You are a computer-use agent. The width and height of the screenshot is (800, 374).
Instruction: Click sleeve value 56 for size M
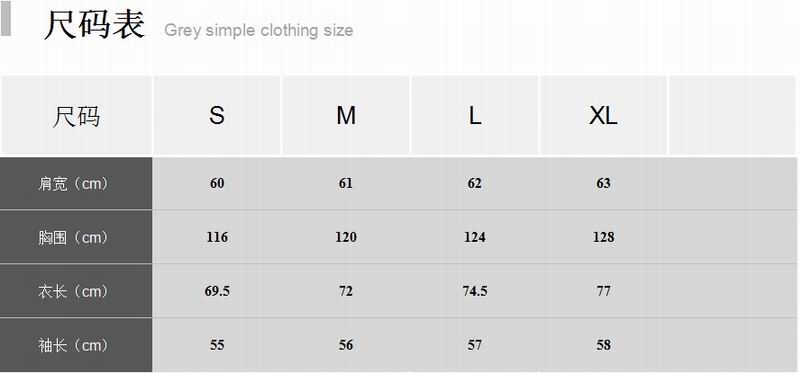[x=346, y=345]
